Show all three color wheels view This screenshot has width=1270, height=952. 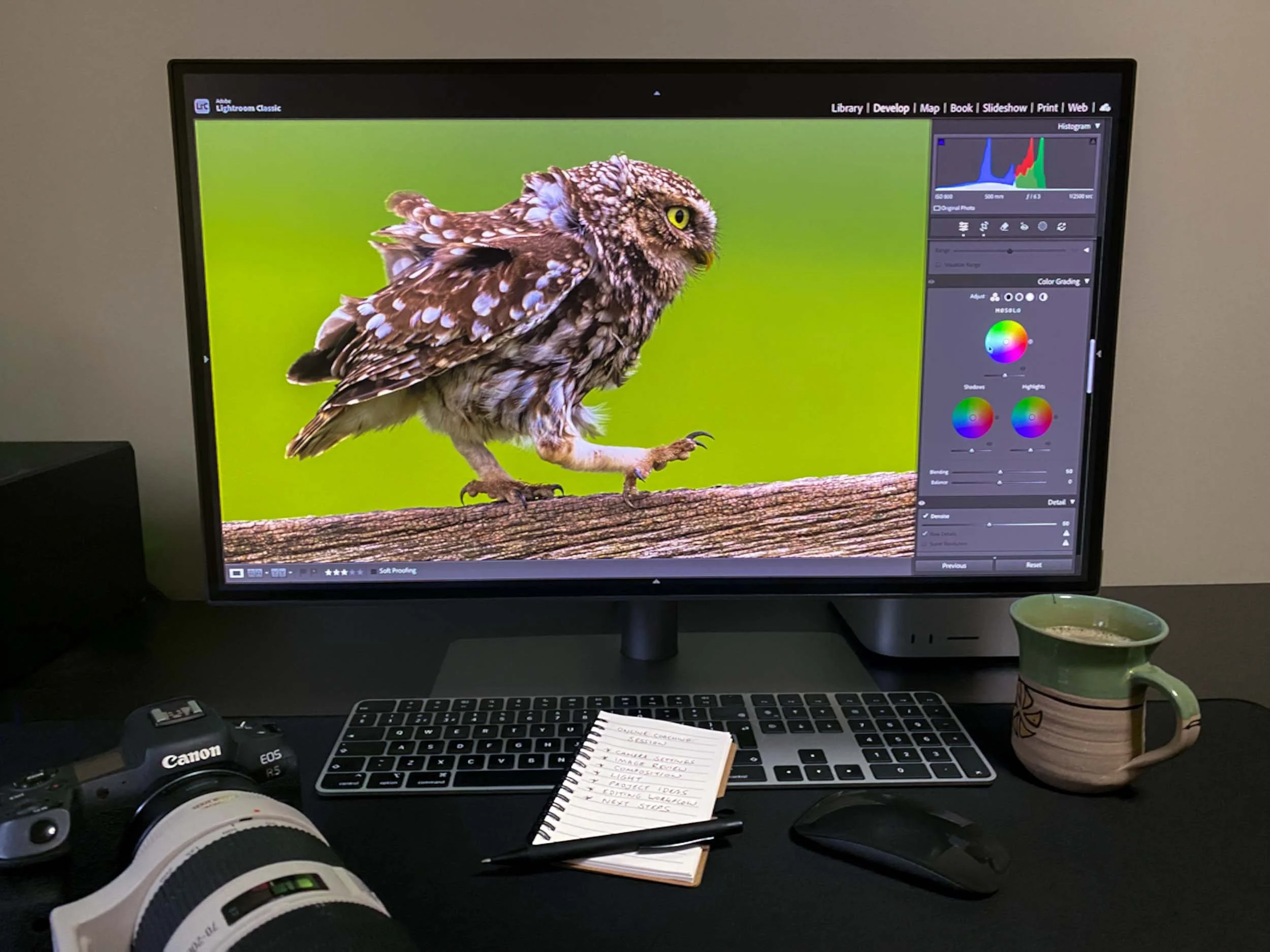995,297
